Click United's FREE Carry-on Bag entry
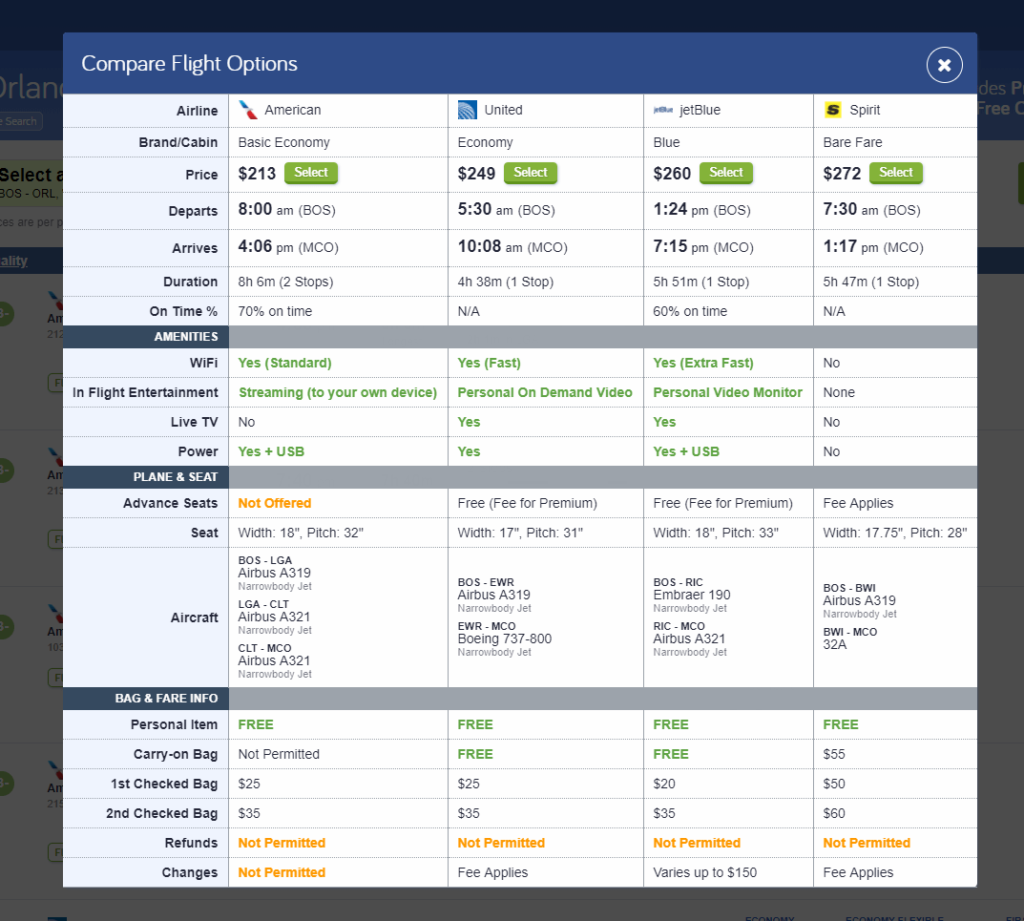The height and width of the screenshot is (921, 1024). pyautogui.click(x=475, y=753)
